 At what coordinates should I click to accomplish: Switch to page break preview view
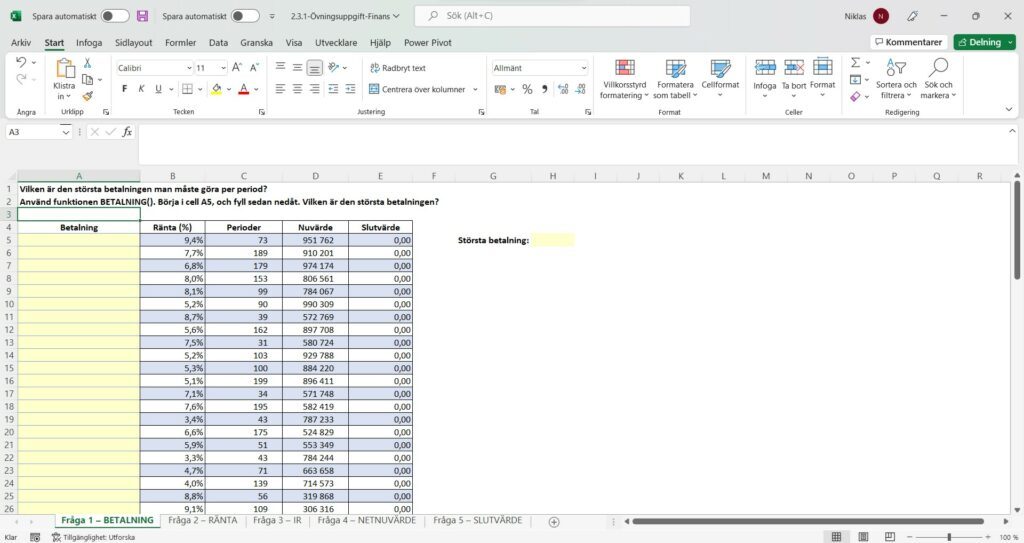[889, 536]
